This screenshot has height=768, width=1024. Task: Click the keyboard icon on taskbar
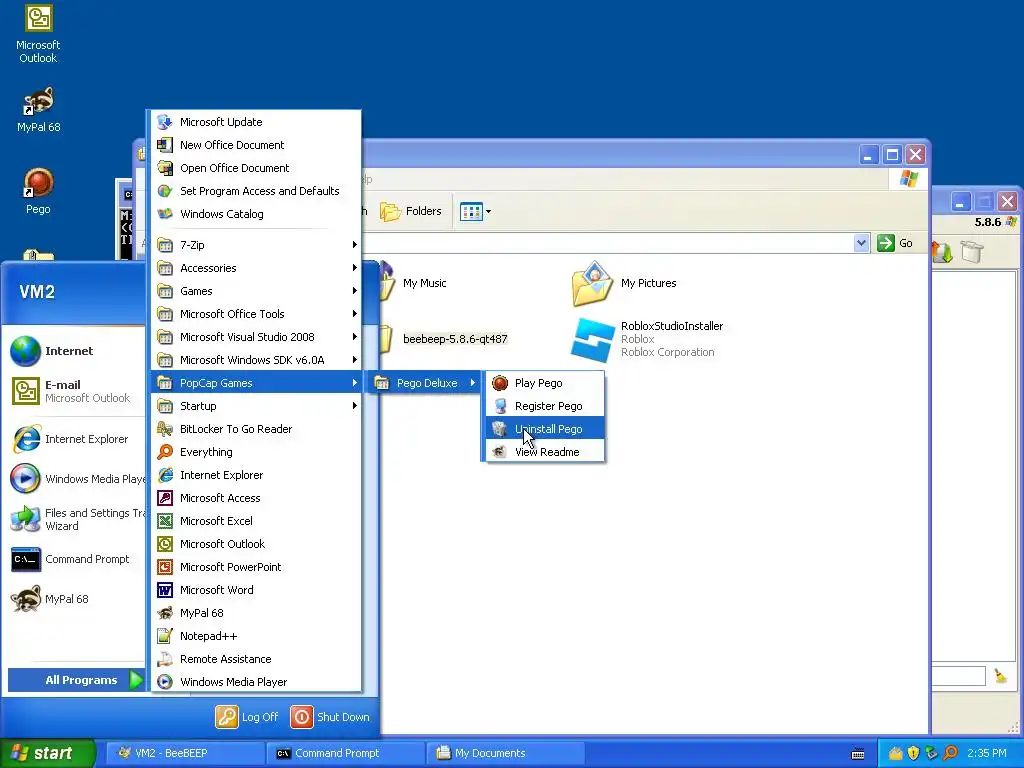858,754
